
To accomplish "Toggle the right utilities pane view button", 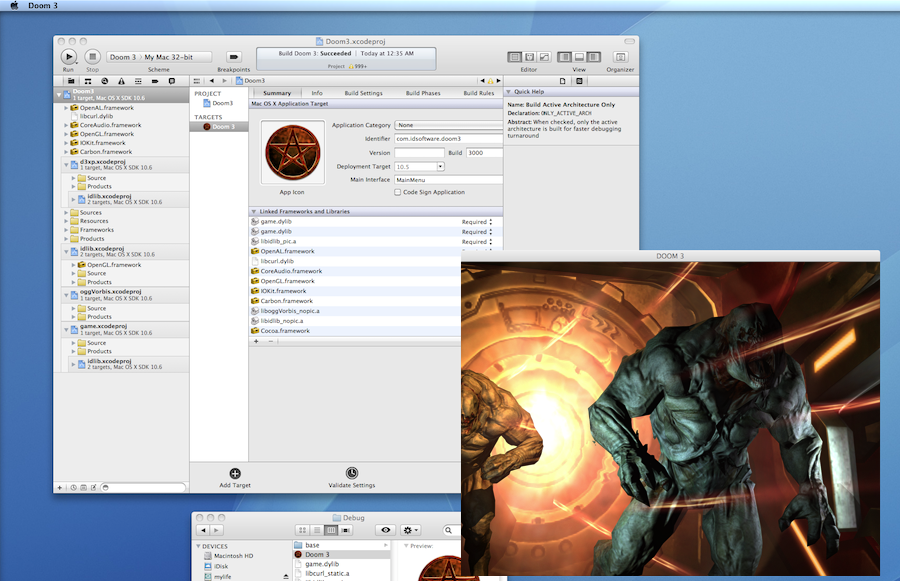I will (x=593, y=57).
